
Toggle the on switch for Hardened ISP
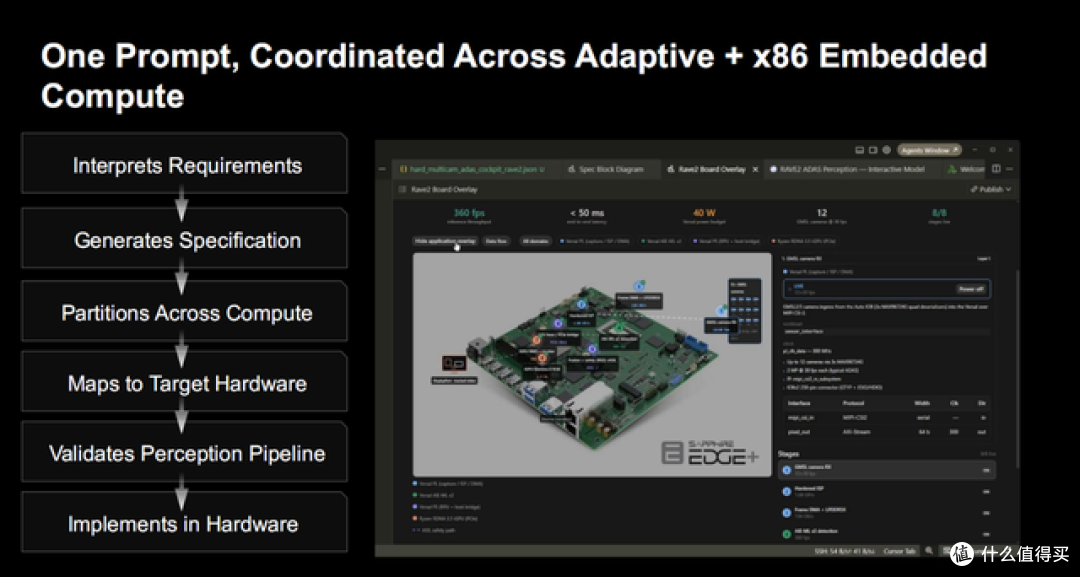[986, 492]
